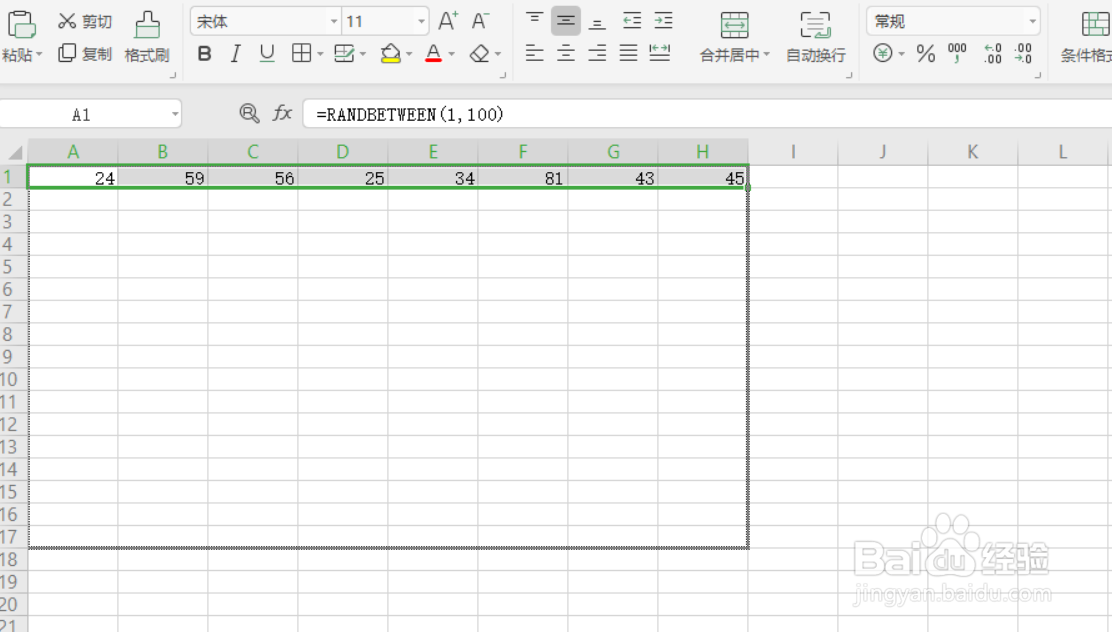Decrease indent icon
Screen dimensions: 1112x632
coord(631,21)
